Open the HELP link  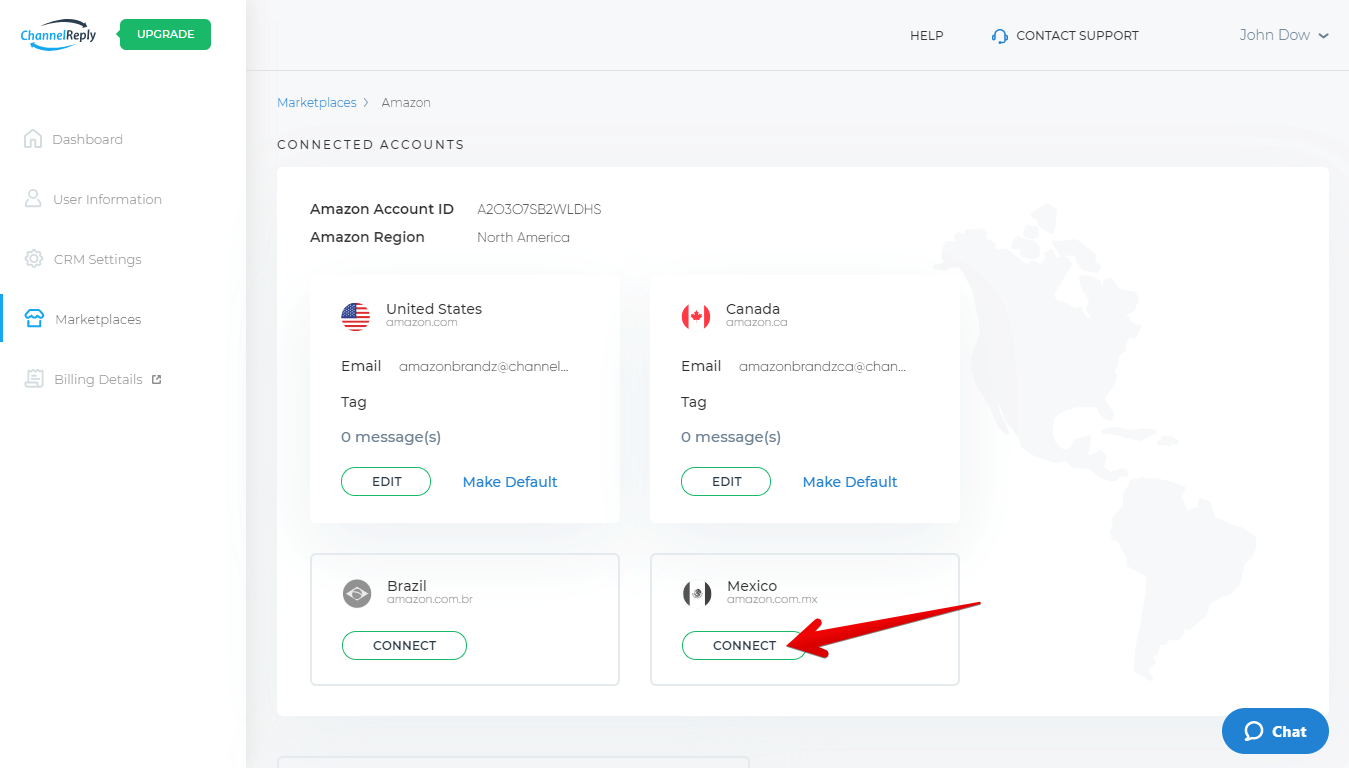[926, 35]
